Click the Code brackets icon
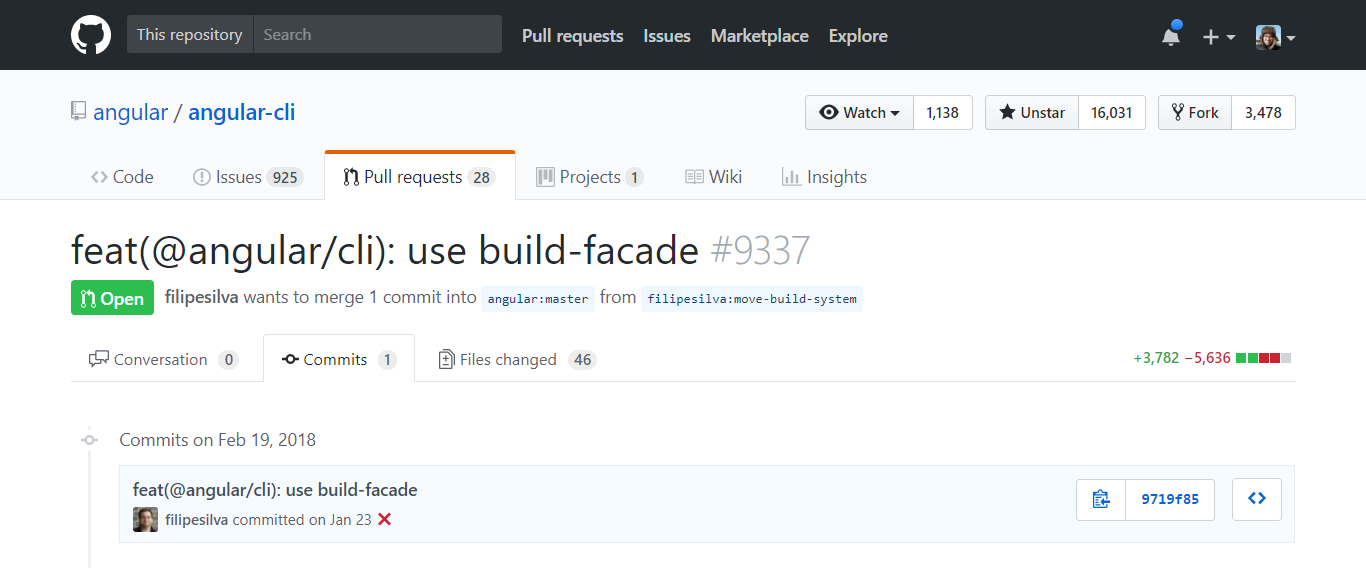Screen dimensions: 1366x588 click(99, 177)
